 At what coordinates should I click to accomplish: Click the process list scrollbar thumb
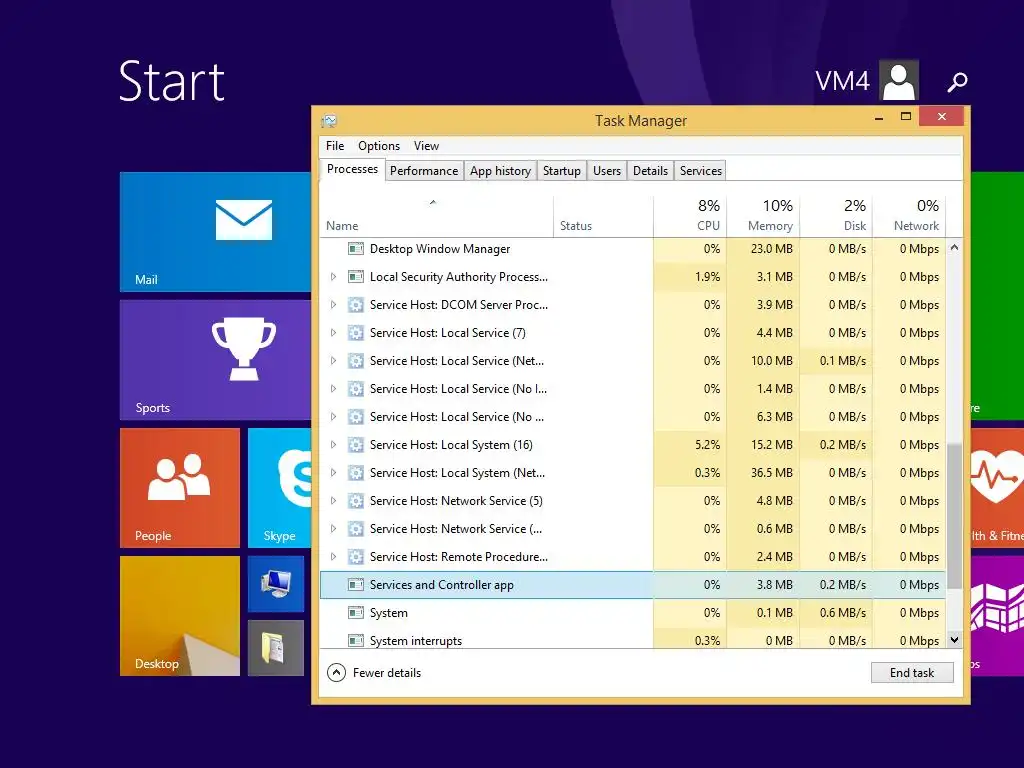(954, 516)
